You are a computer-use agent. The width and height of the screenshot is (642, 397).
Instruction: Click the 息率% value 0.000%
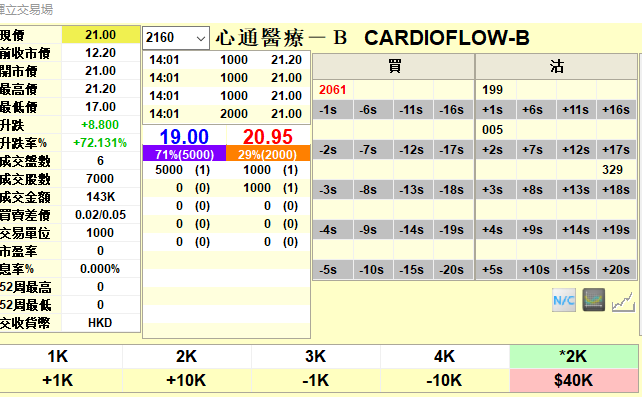[101, 269]
